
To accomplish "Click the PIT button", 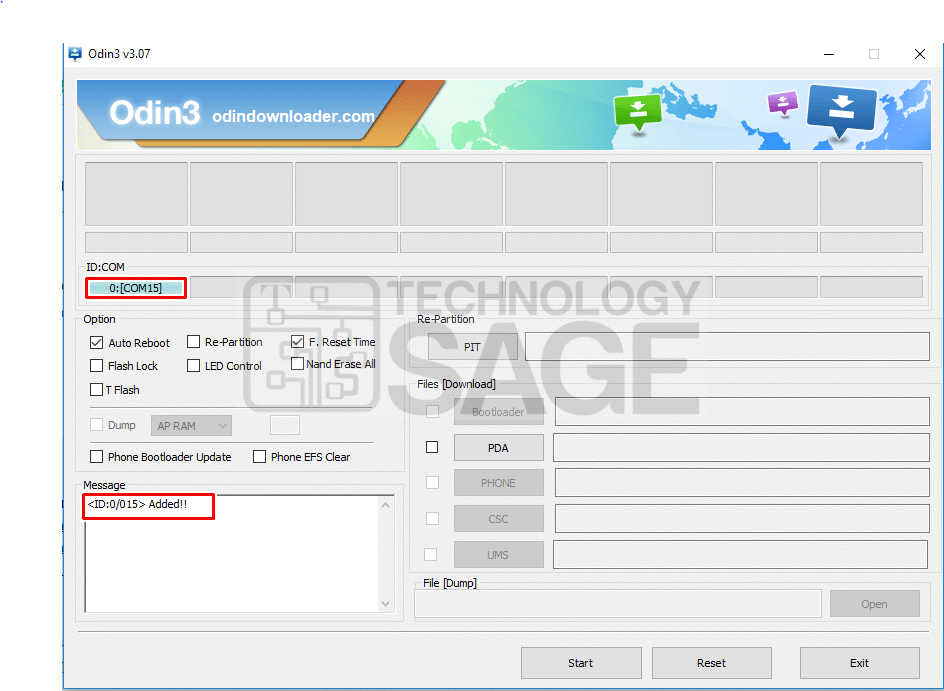I will 473,347.
